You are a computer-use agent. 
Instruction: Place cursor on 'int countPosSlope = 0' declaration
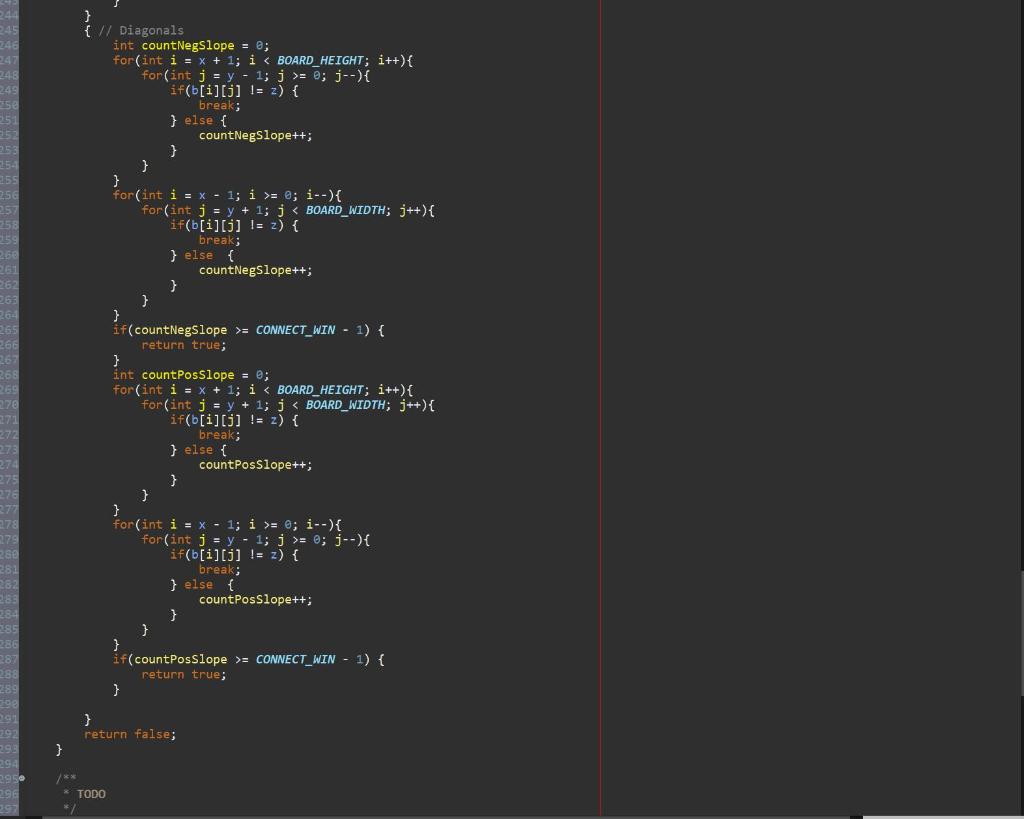click(190, 375)
